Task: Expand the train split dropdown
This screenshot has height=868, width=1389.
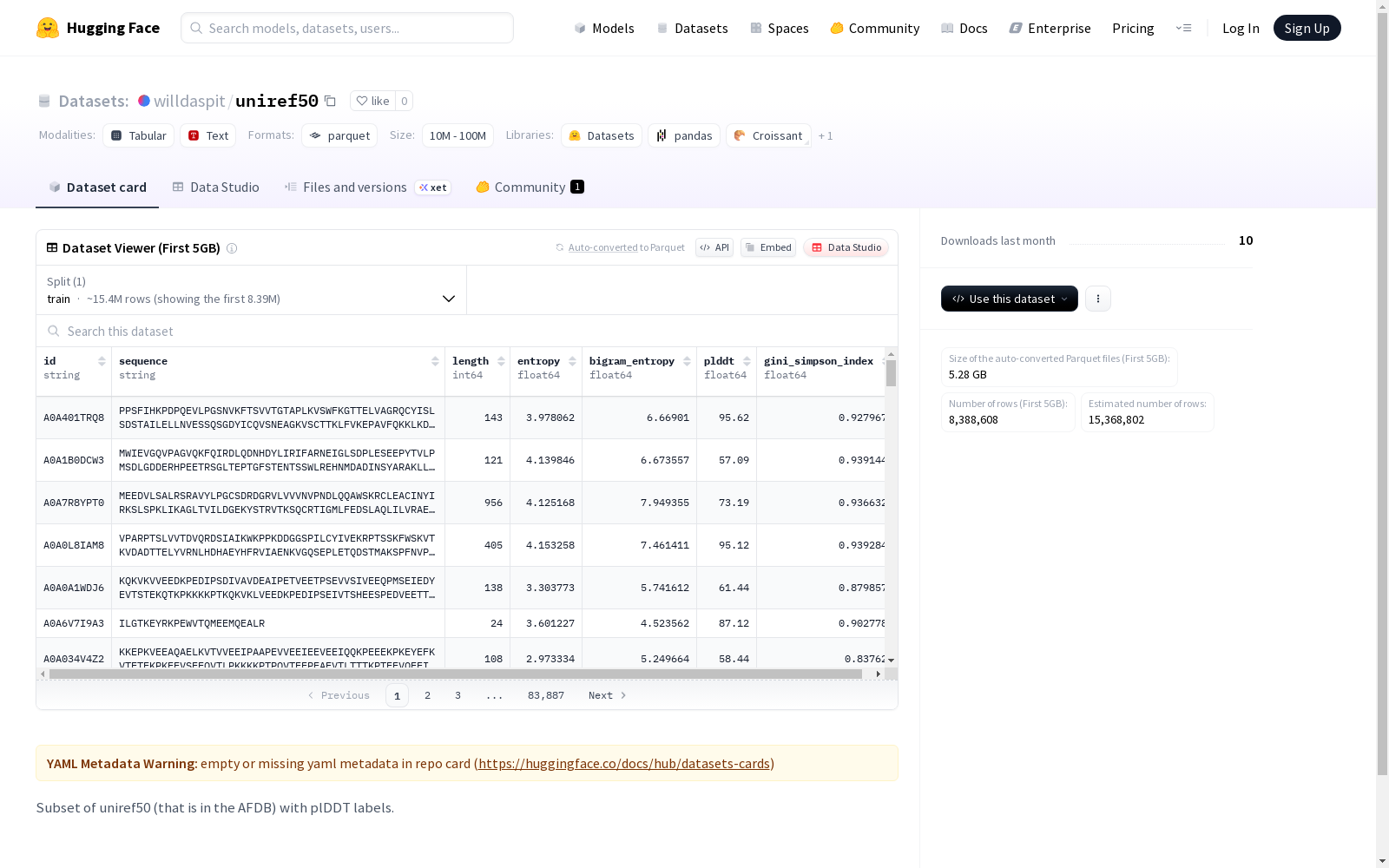Action: [x=251, y=290]
